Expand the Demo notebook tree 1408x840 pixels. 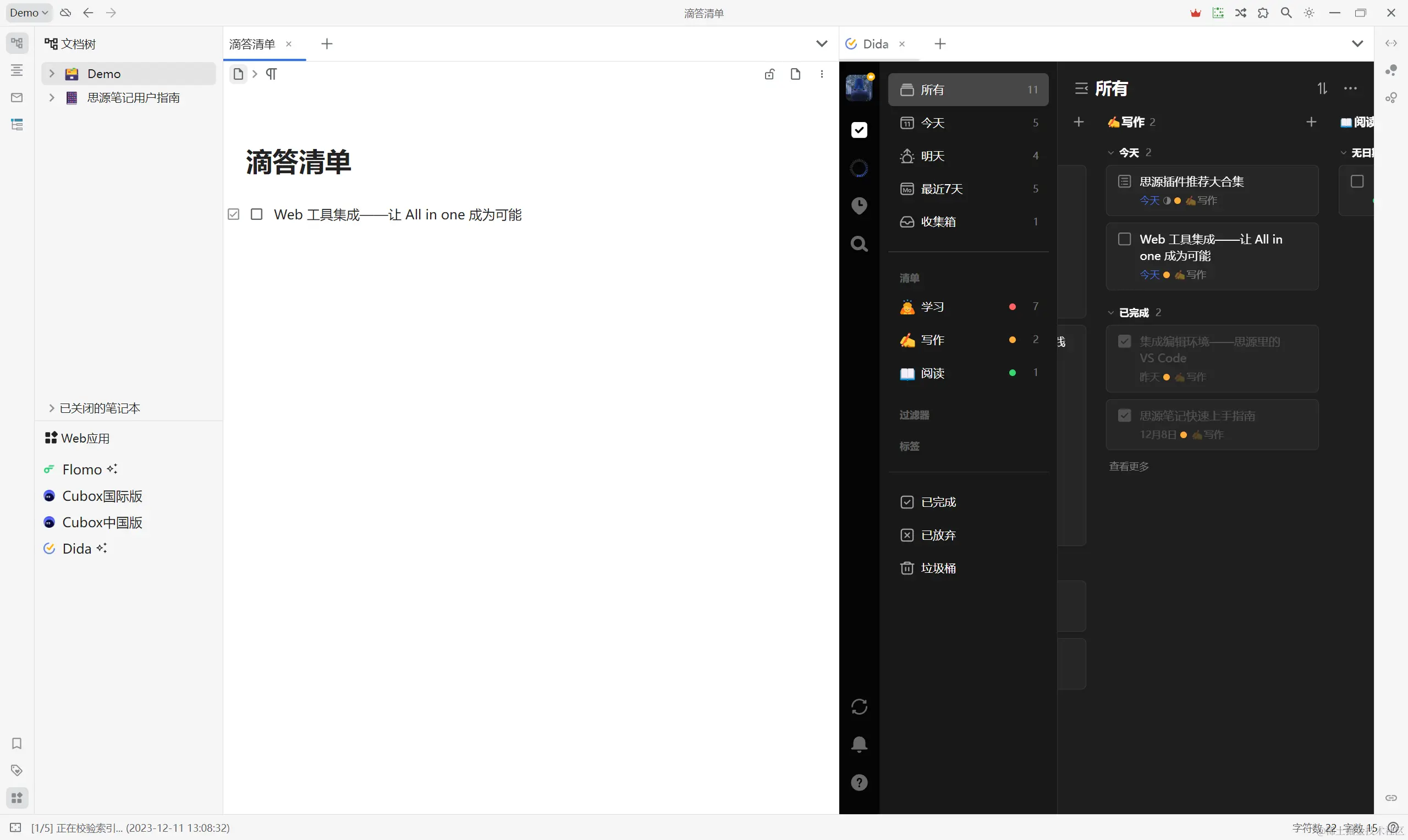52,74
